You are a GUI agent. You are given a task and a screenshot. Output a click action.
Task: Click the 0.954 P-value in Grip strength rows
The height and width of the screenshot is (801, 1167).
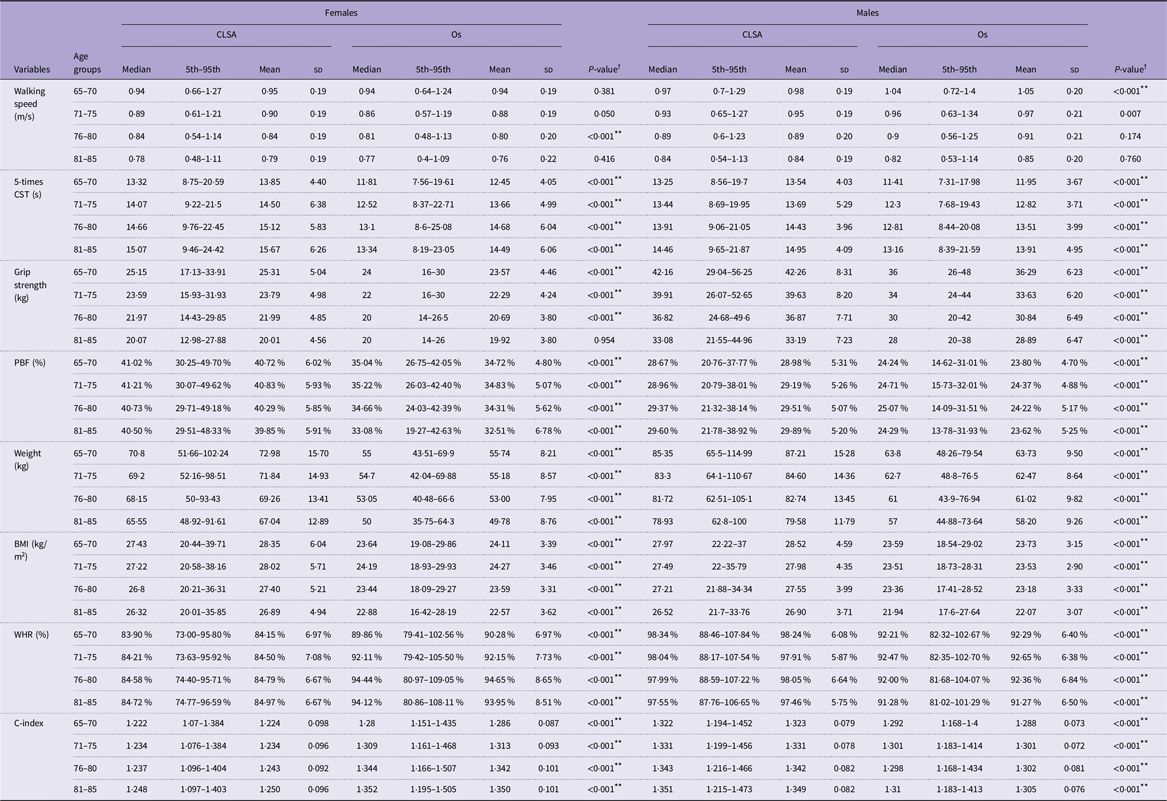pos(601,339)
